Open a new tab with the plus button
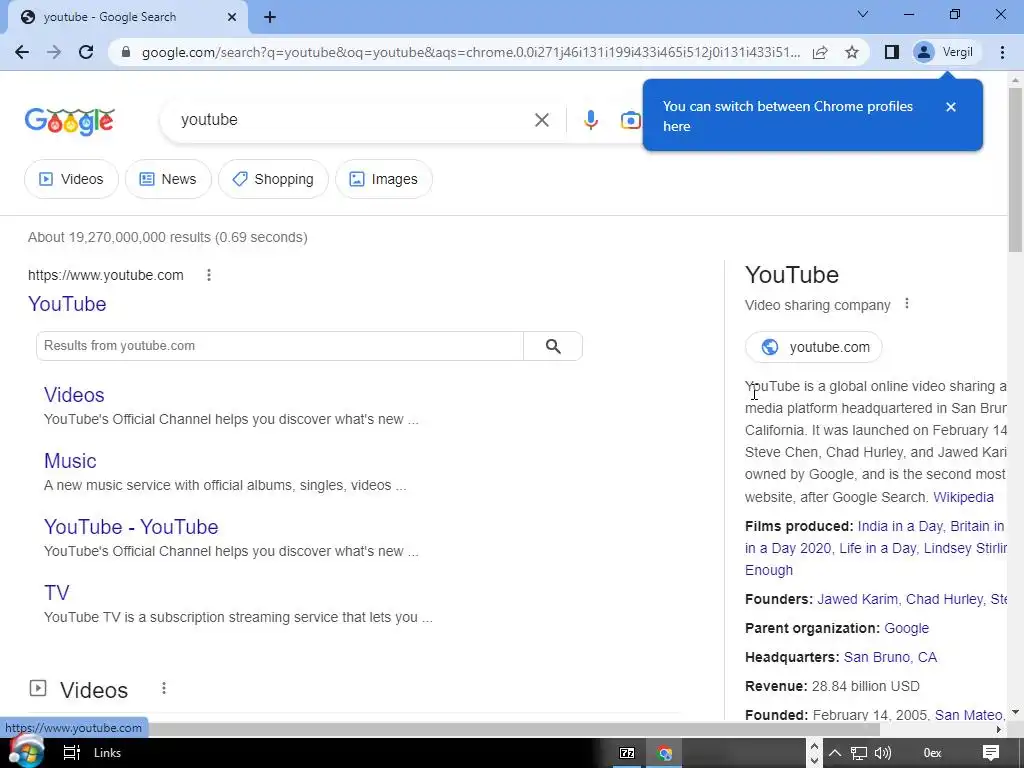 270,18
